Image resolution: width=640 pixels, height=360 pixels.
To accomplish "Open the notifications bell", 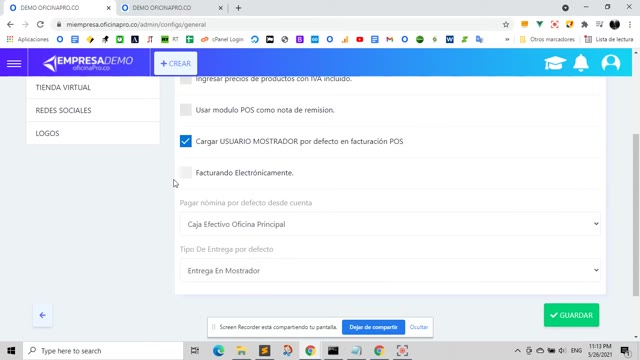I will click(x=581, y=63).
